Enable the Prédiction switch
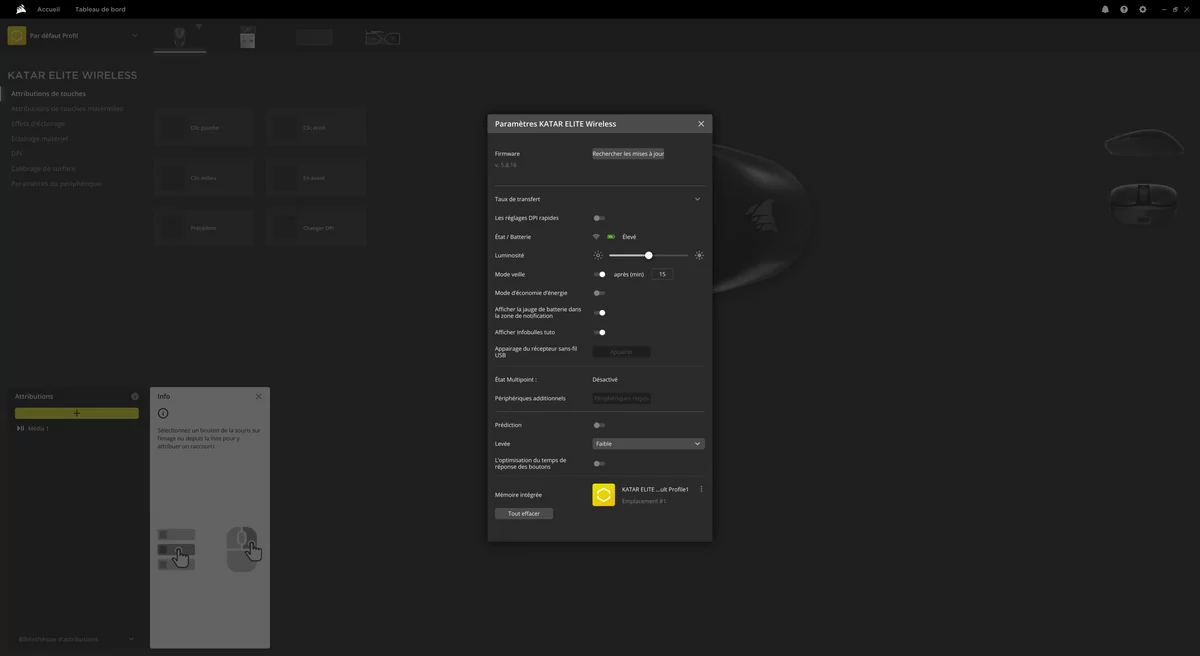 coord(599,425)
